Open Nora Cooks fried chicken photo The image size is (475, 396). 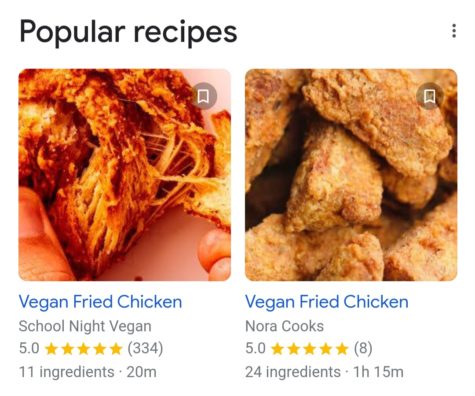[x=351, y=175]
